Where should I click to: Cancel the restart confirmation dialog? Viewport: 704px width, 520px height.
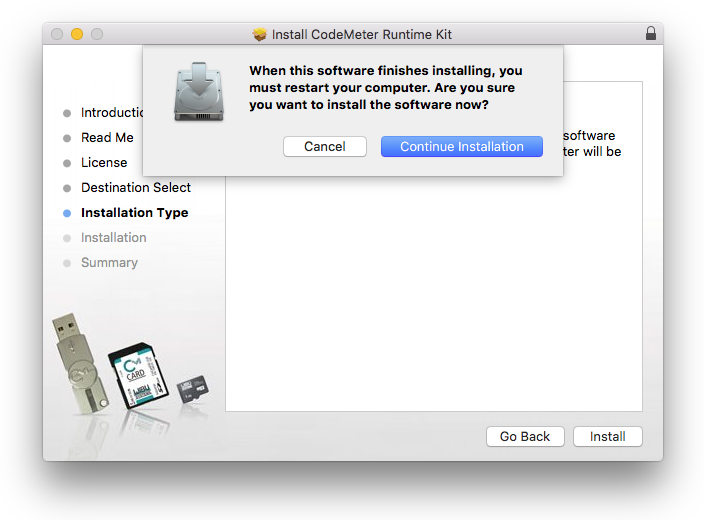coord(325,146)
